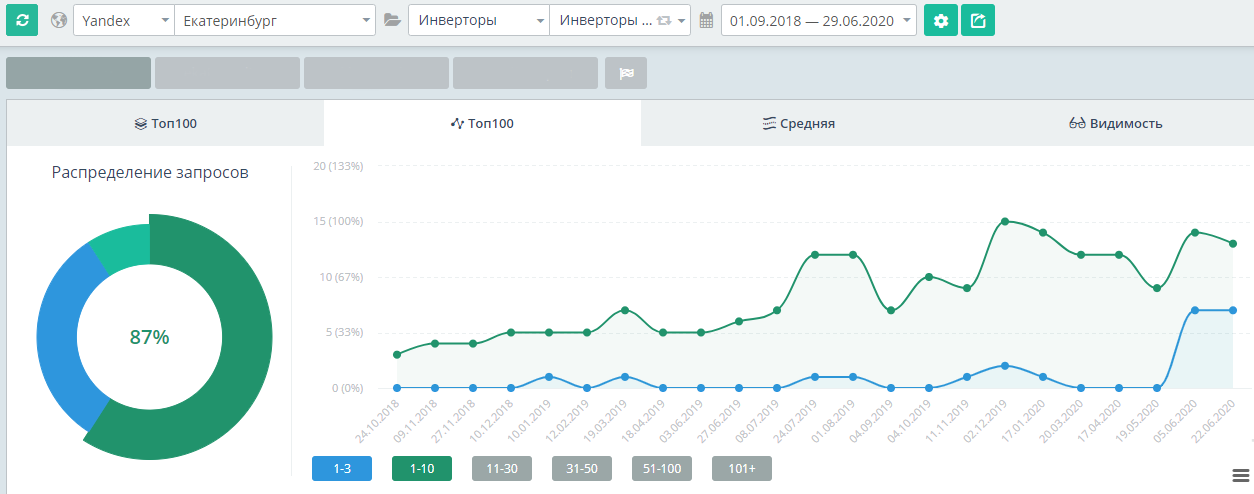This screenshot has width=1254, height=494.
Task: Toggle the 11-30 position series
Action: coord(502,468)
